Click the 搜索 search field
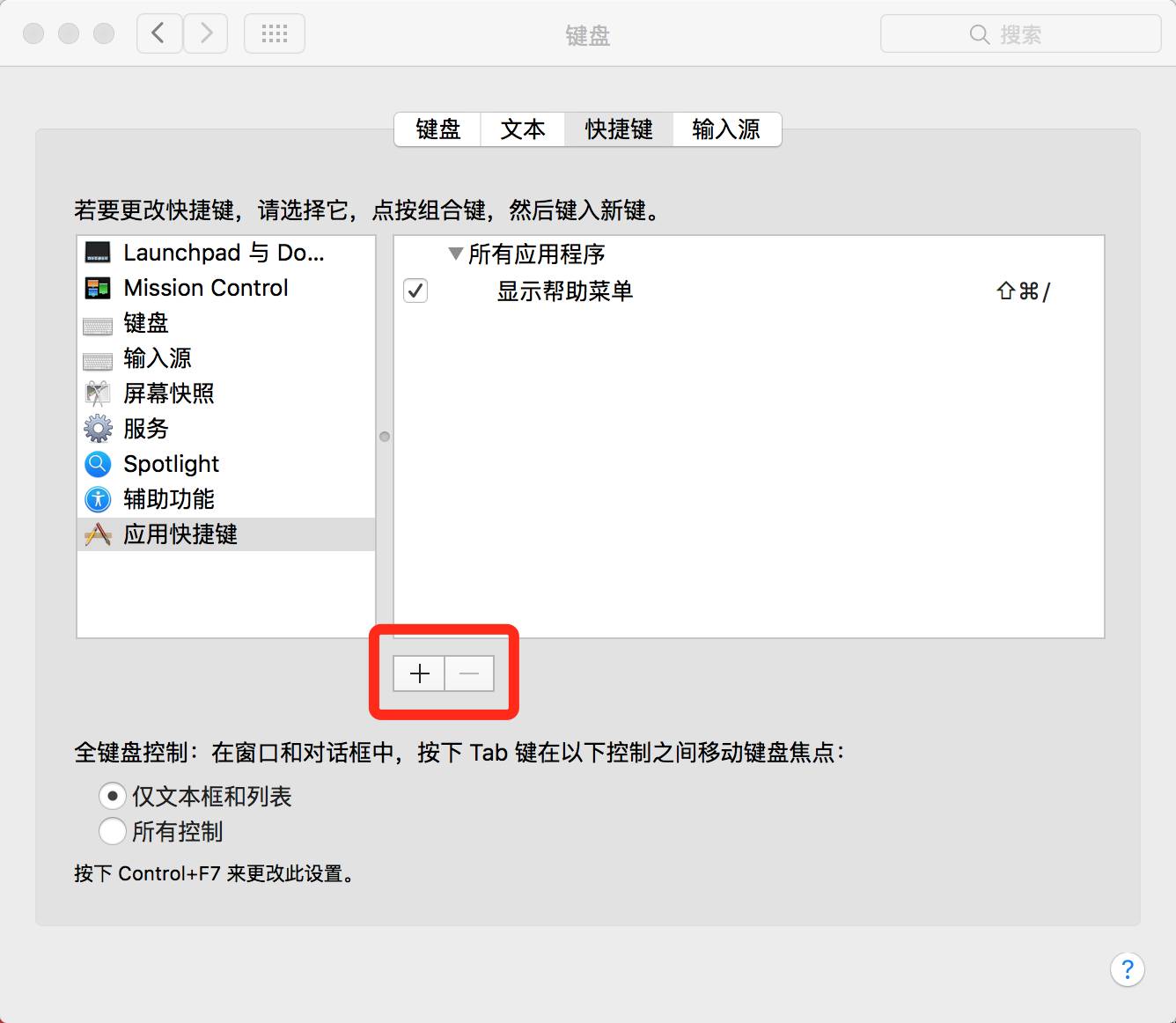This screenshot has height=1023, width=1176. point(1020,34)
